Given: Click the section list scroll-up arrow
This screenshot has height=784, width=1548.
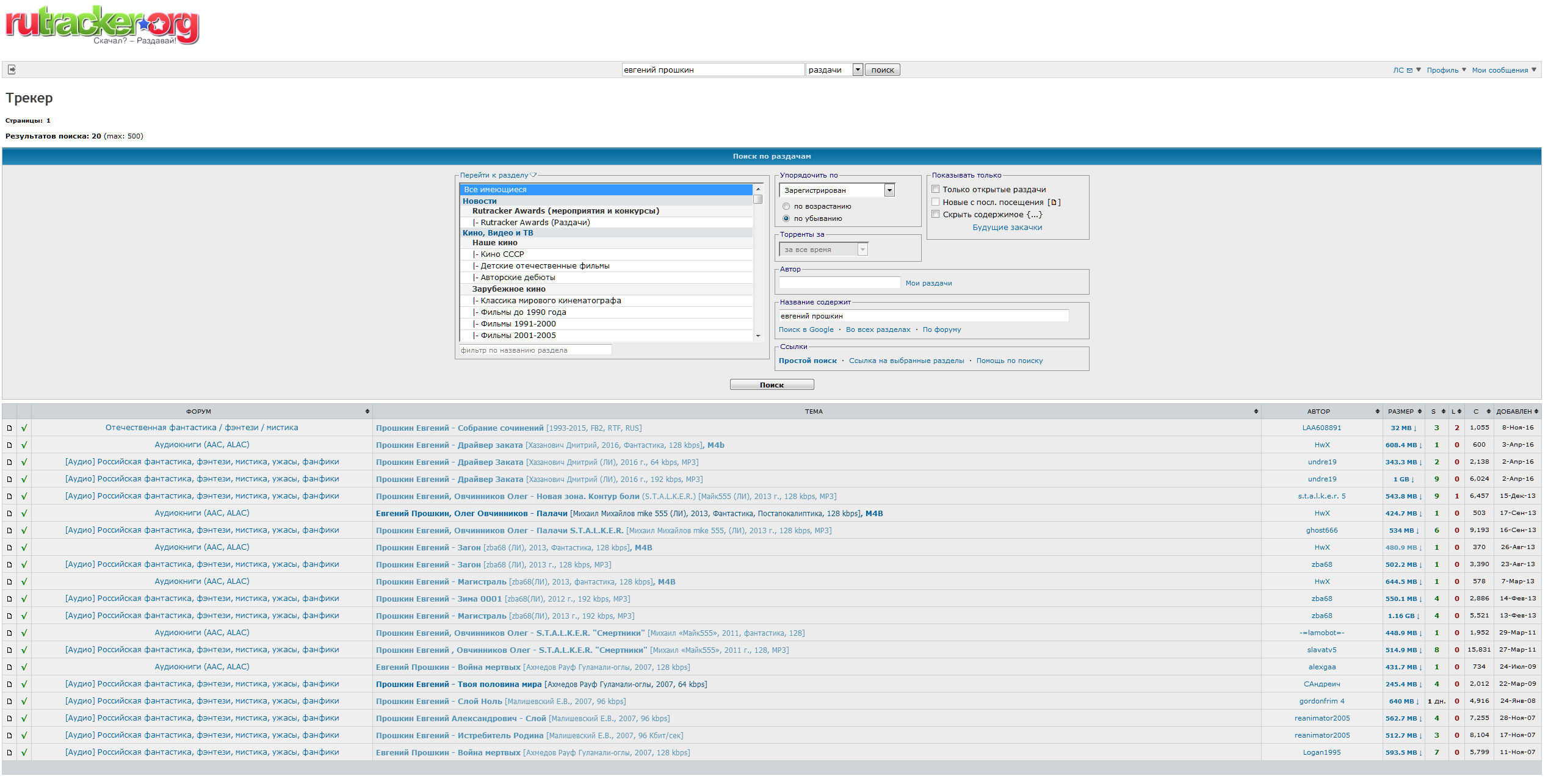Looking at the screenshot, I should (758, 189).
